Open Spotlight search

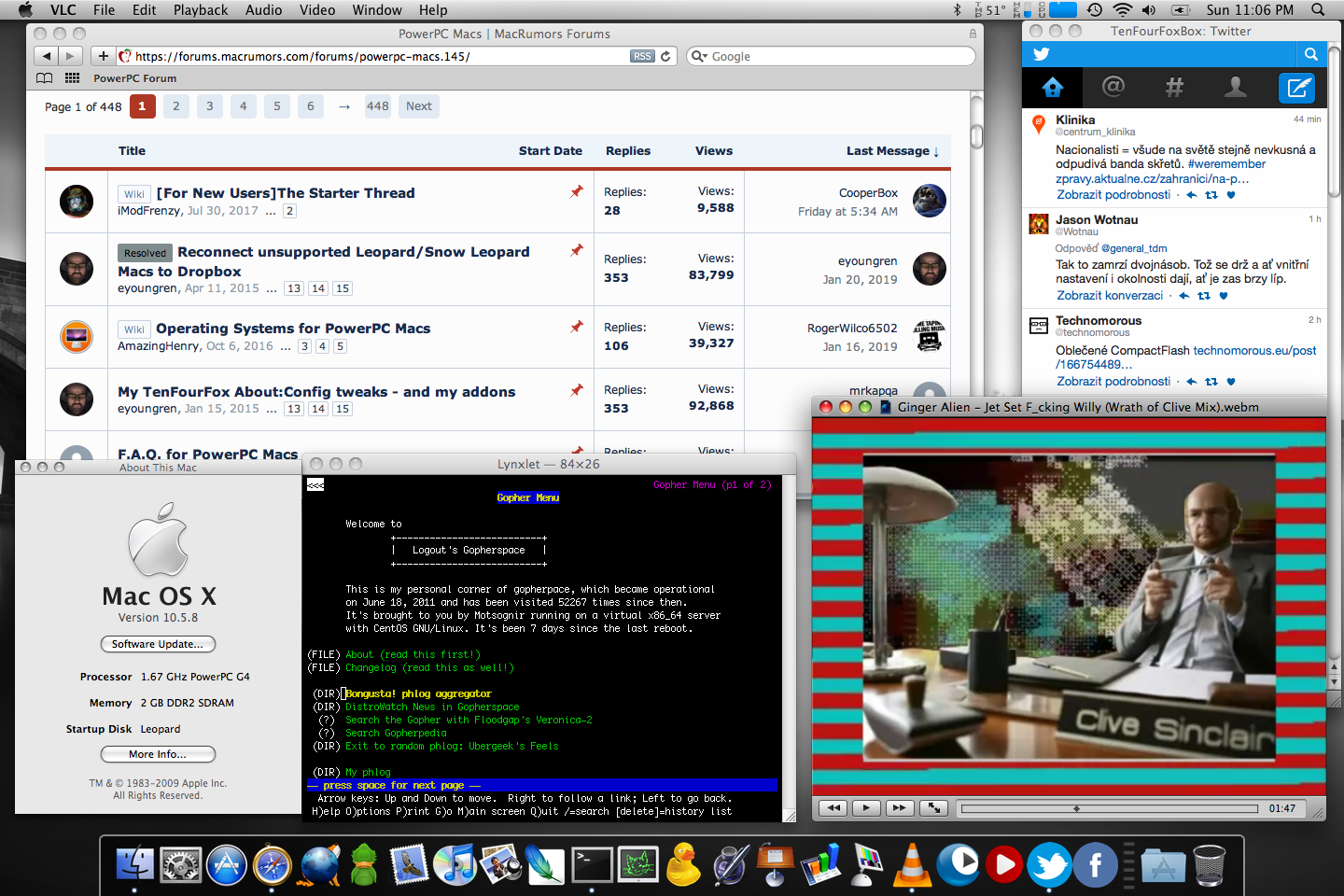1318,9
